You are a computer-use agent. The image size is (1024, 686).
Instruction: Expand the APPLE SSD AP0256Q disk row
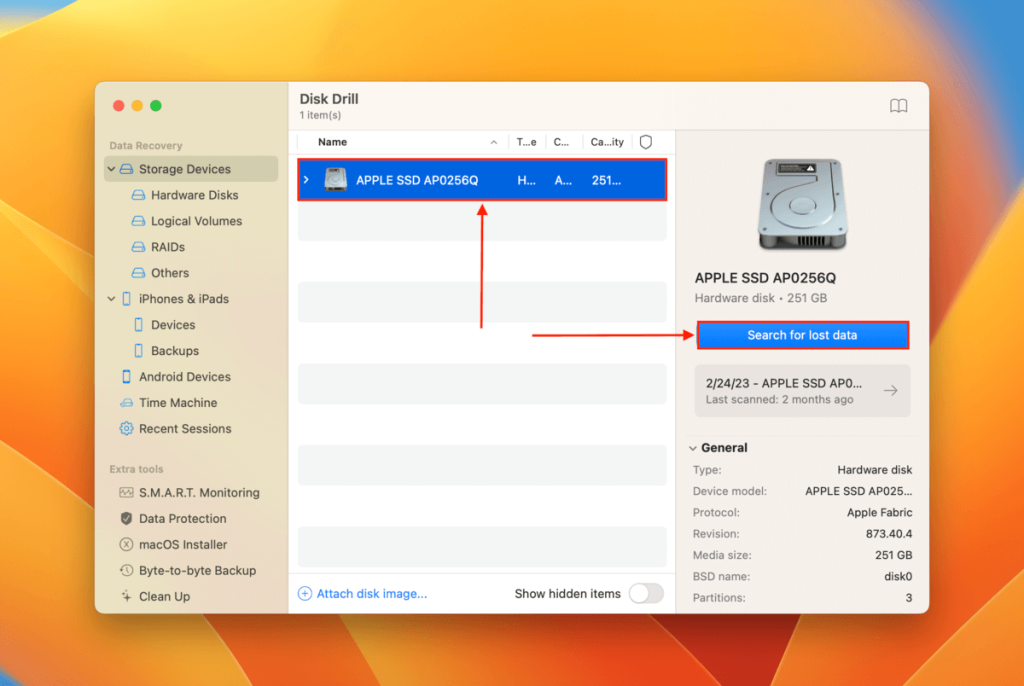[x=306, y=180]
